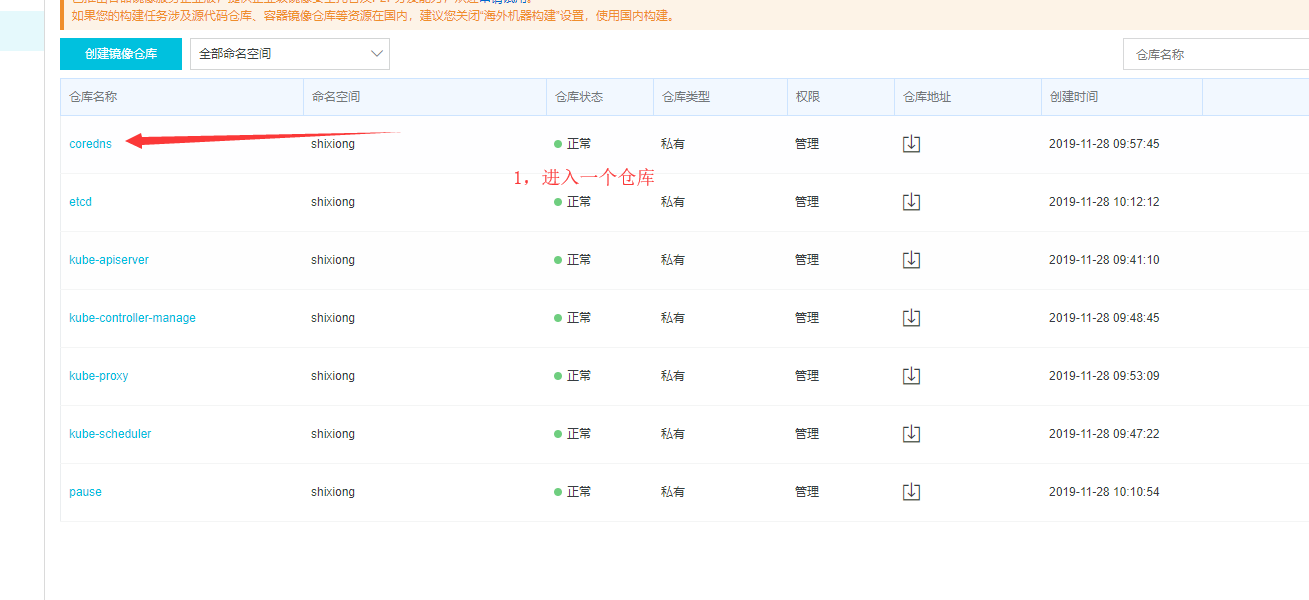Open the coredns repository link

click(x=90, y=143)
